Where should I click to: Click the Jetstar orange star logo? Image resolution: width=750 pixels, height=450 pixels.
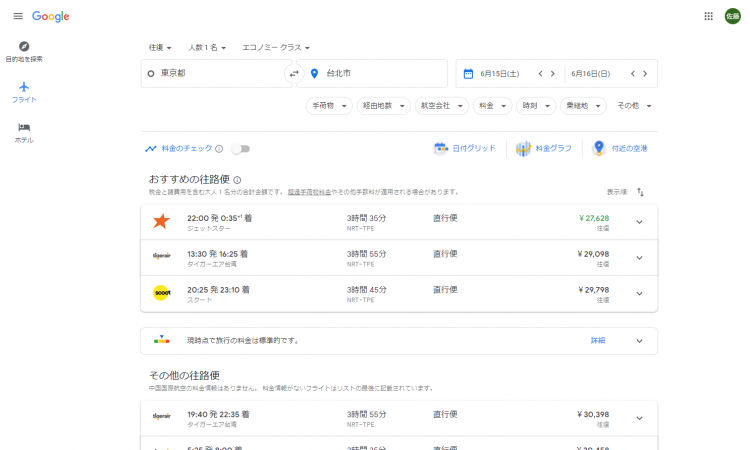click(x=162, y=221)
